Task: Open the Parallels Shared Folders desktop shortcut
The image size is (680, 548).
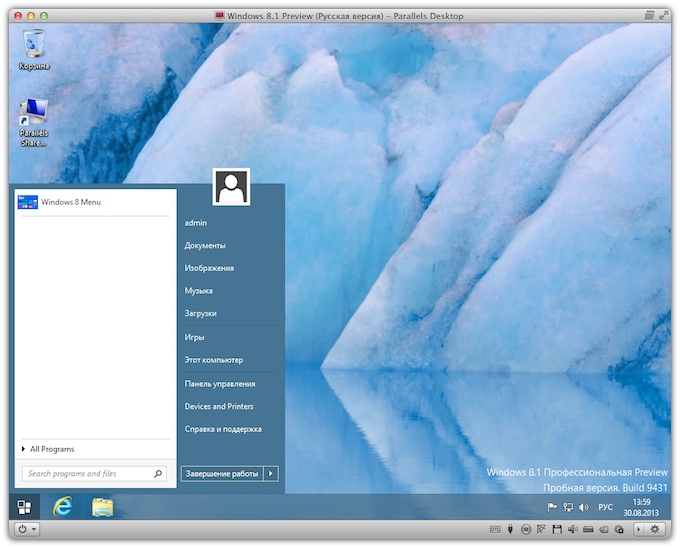Action: tap(34, 122)
